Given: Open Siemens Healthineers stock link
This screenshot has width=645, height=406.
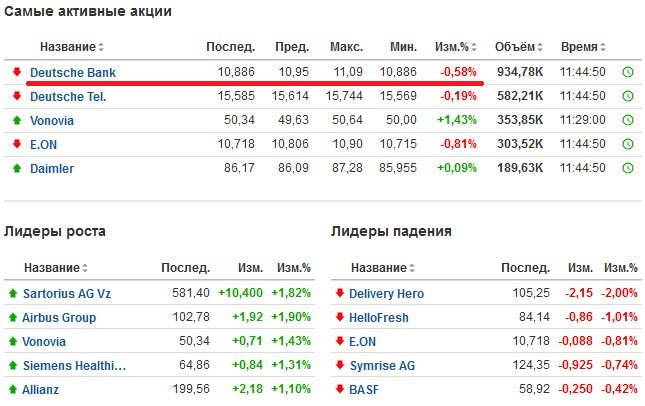Looking at the screenshot, I should coord(74,365).
